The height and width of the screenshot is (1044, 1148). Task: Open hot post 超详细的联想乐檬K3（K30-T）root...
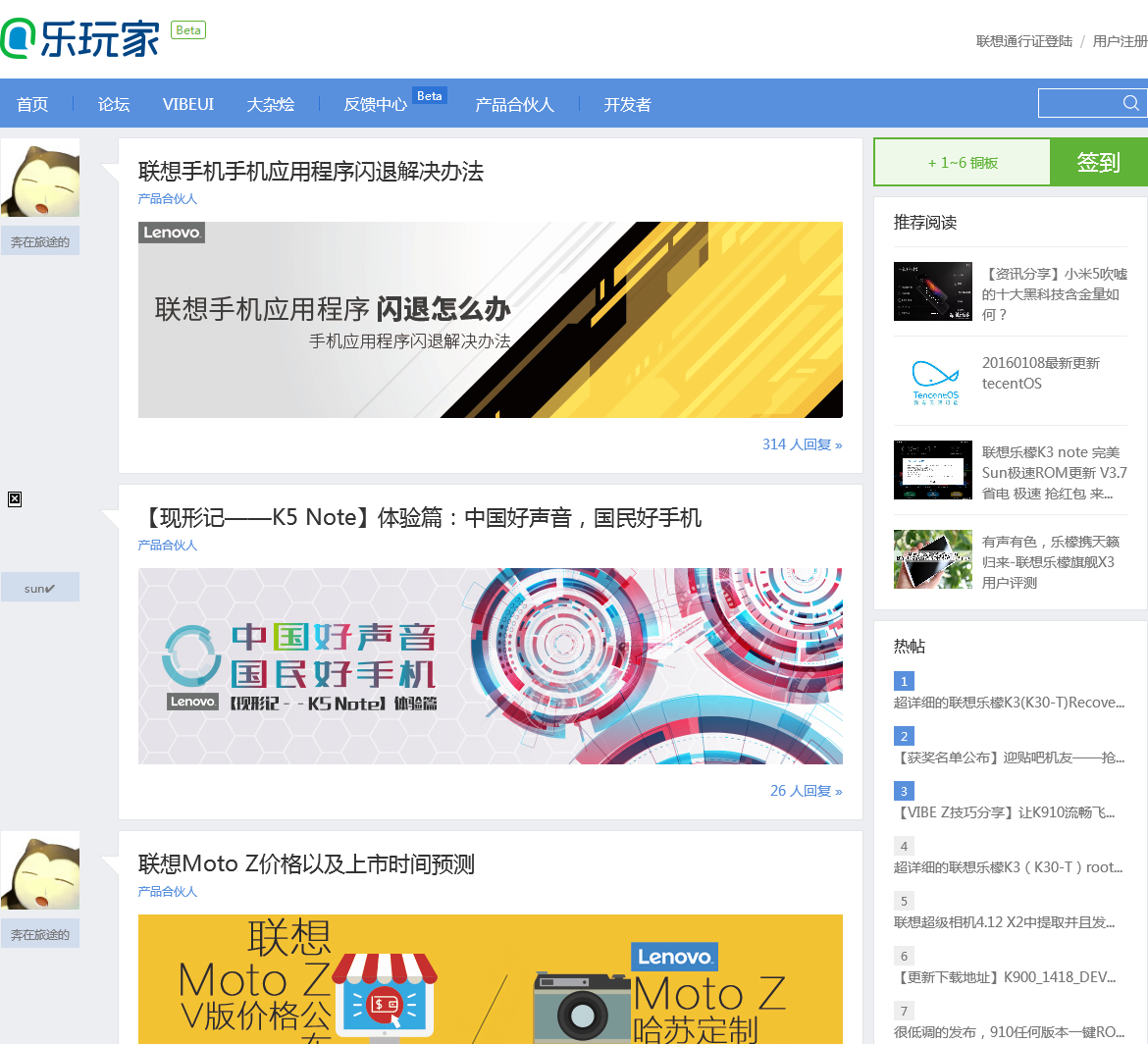click(1008, 866)
